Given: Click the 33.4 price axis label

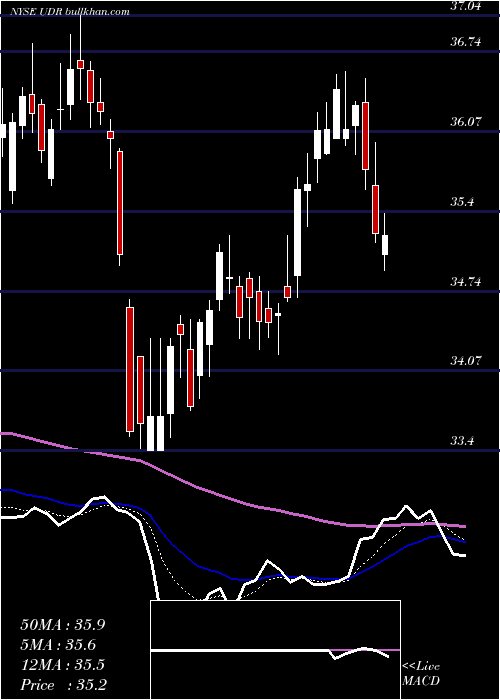Looking at the screenshot, I should 462,441.
